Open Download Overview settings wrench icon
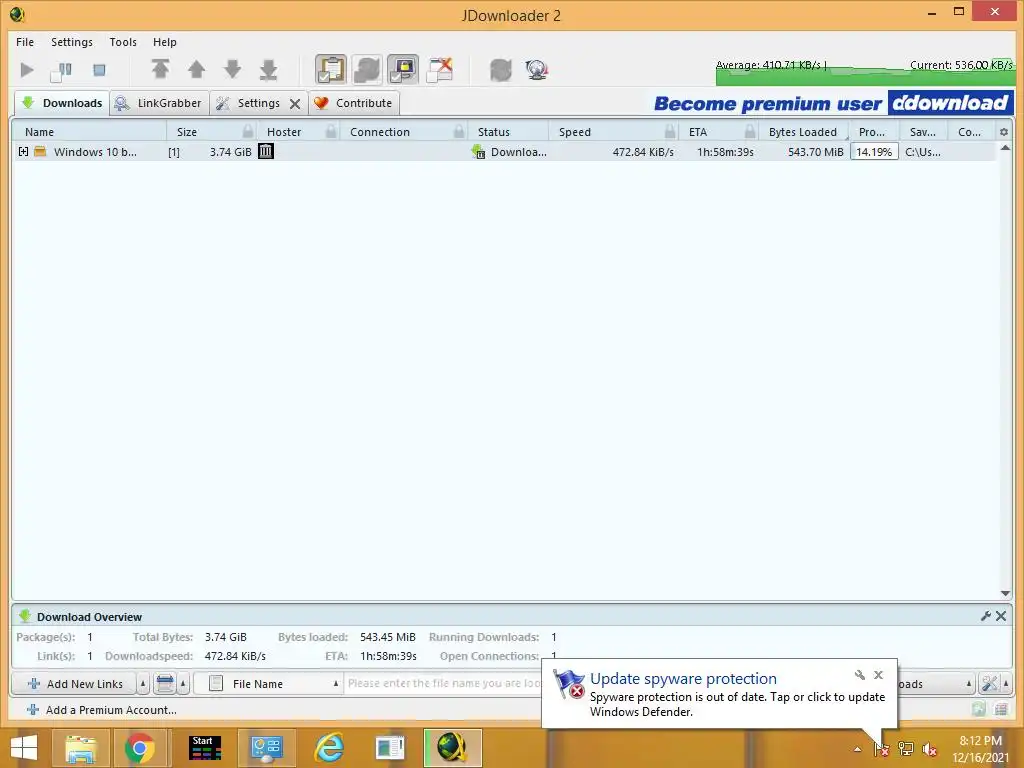Image resolution: width=1024 pixels, height=768 pixels. tap(985, 616)
